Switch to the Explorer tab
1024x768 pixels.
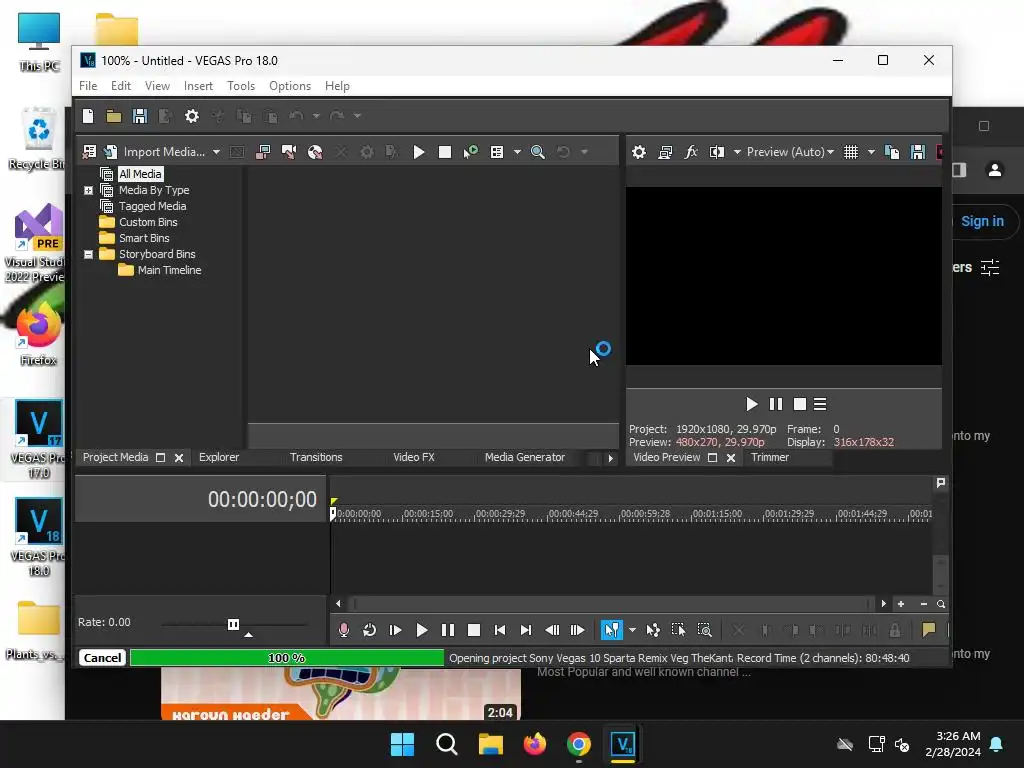click(219, 457)
